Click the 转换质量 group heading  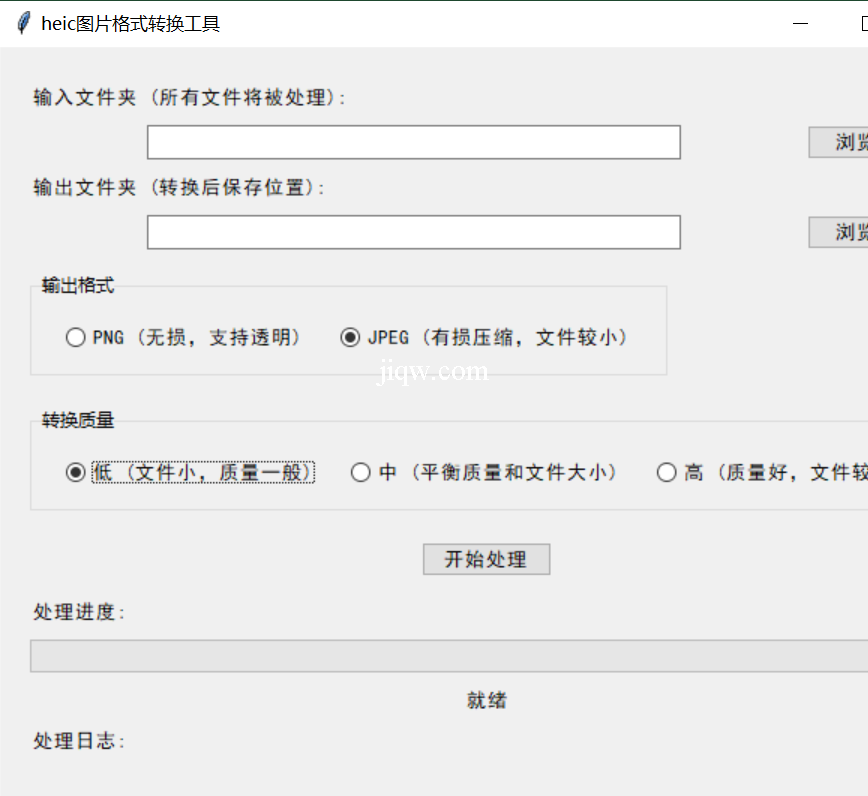[78, 421]
